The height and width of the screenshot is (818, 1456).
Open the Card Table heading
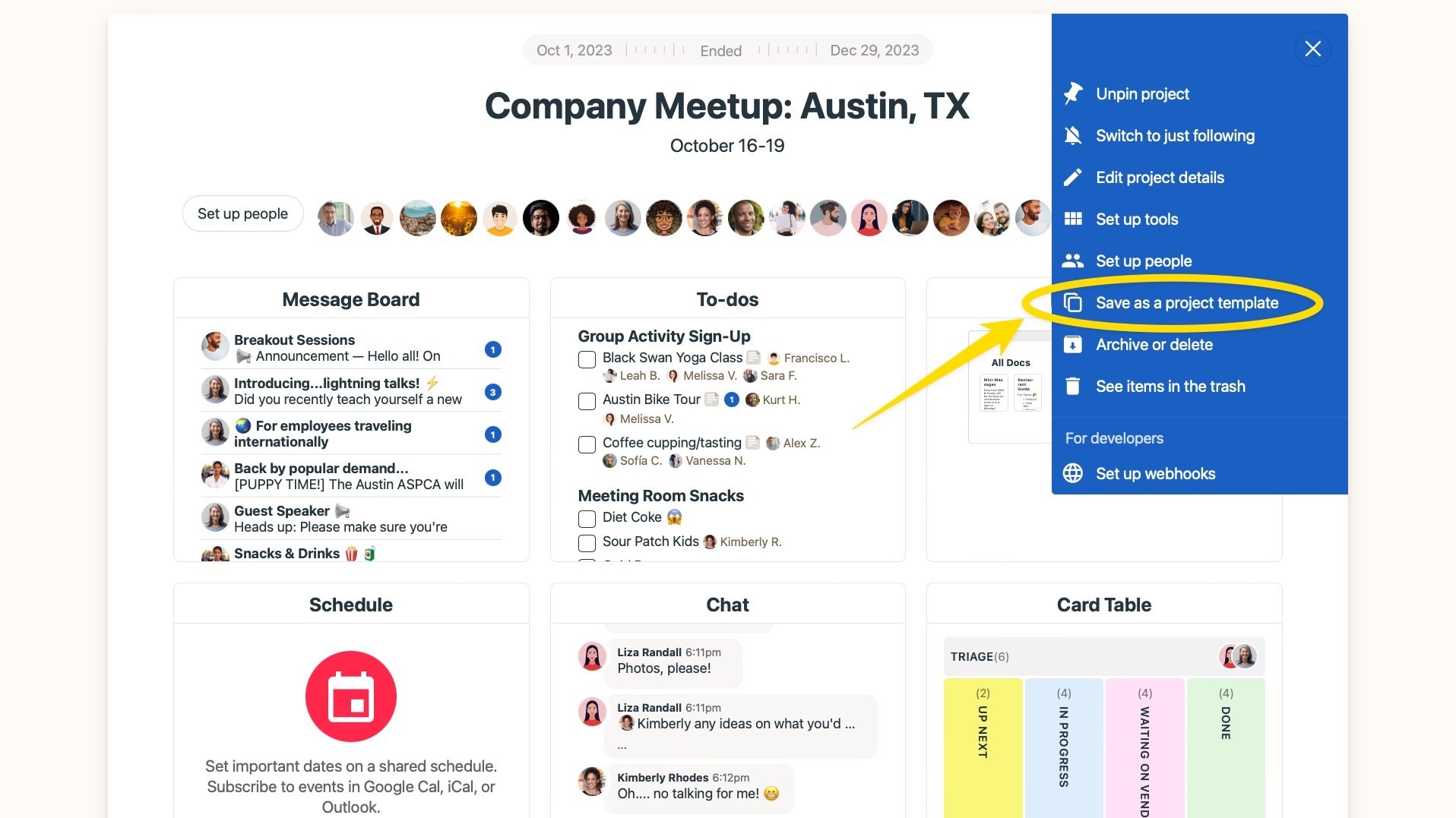(x=1103, y=605)
